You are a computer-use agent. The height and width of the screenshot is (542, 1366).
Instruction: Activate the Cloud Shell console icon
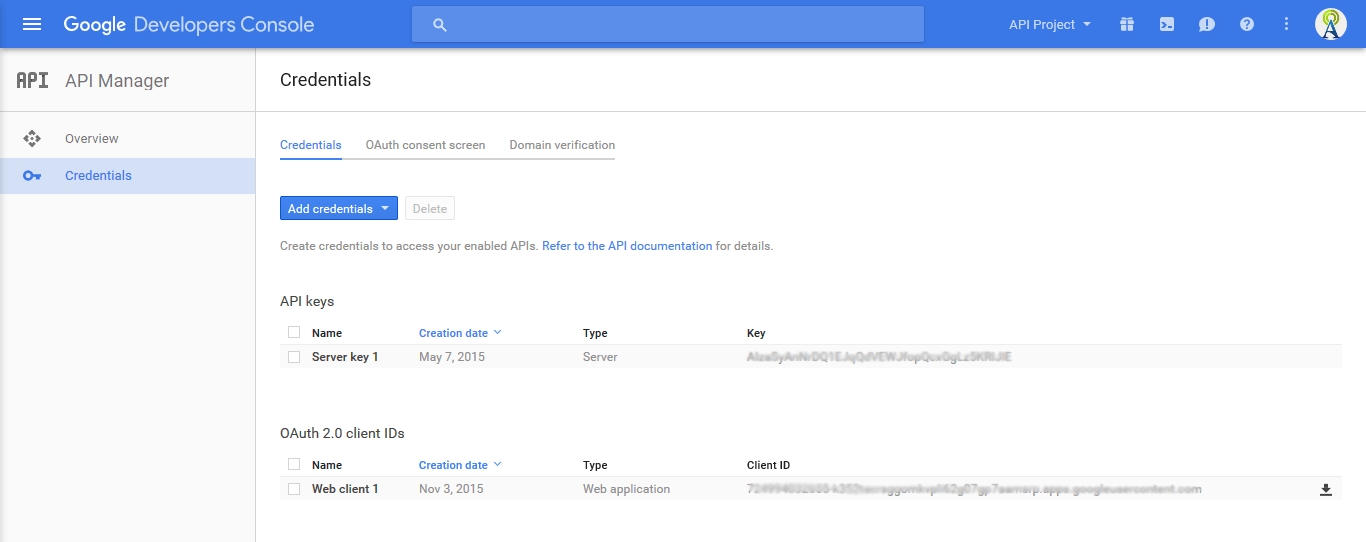coord(1167,24)
